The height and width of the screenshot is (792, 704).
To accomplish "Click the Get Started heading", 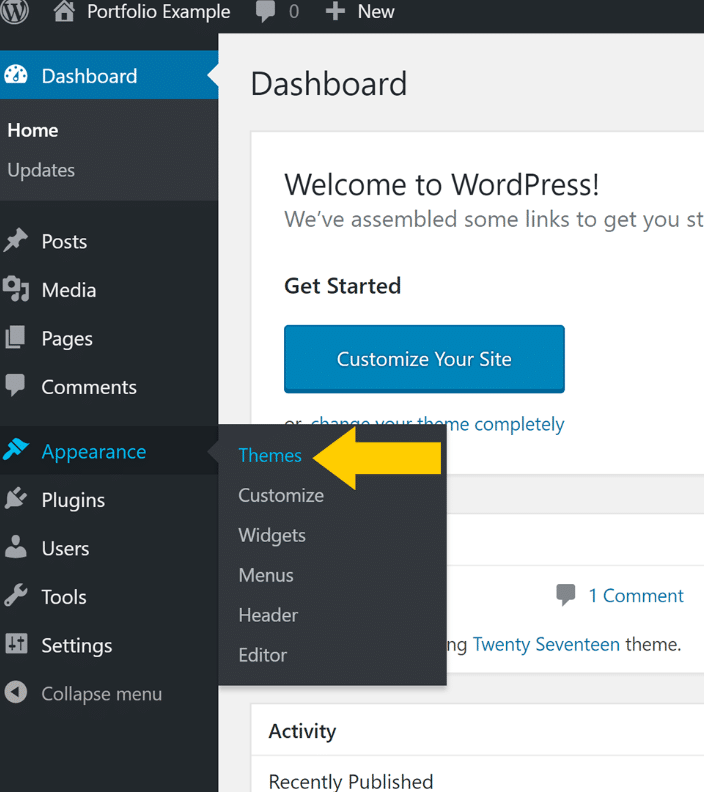I will [x=342, y=286].
